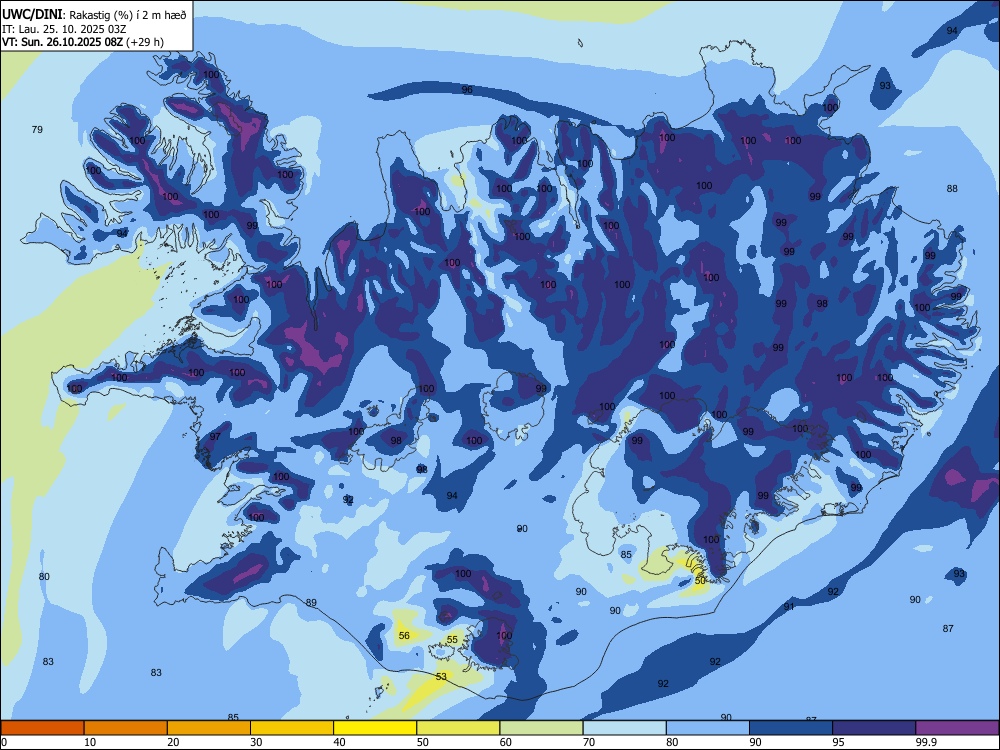Click the '95' legend scale label

[x=839, y=742]
